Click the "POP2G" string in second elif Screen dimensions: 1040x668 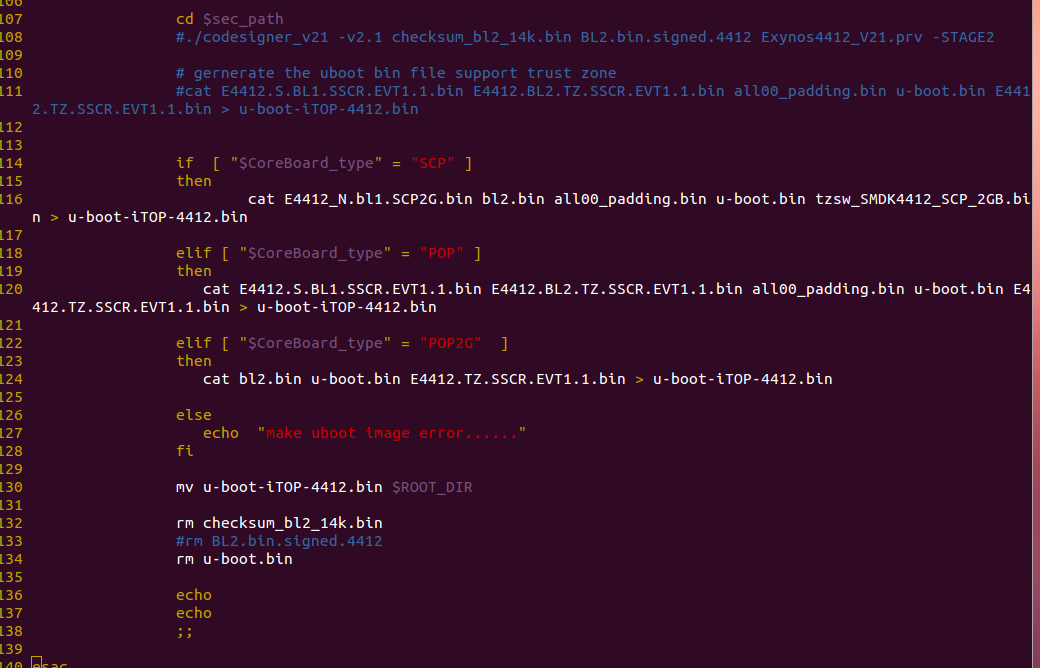click(x=450, y=344)
